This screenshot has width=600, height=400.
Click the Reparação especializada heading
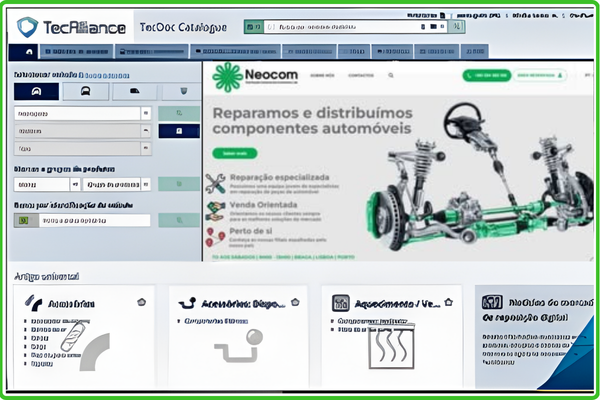point(279,177)
